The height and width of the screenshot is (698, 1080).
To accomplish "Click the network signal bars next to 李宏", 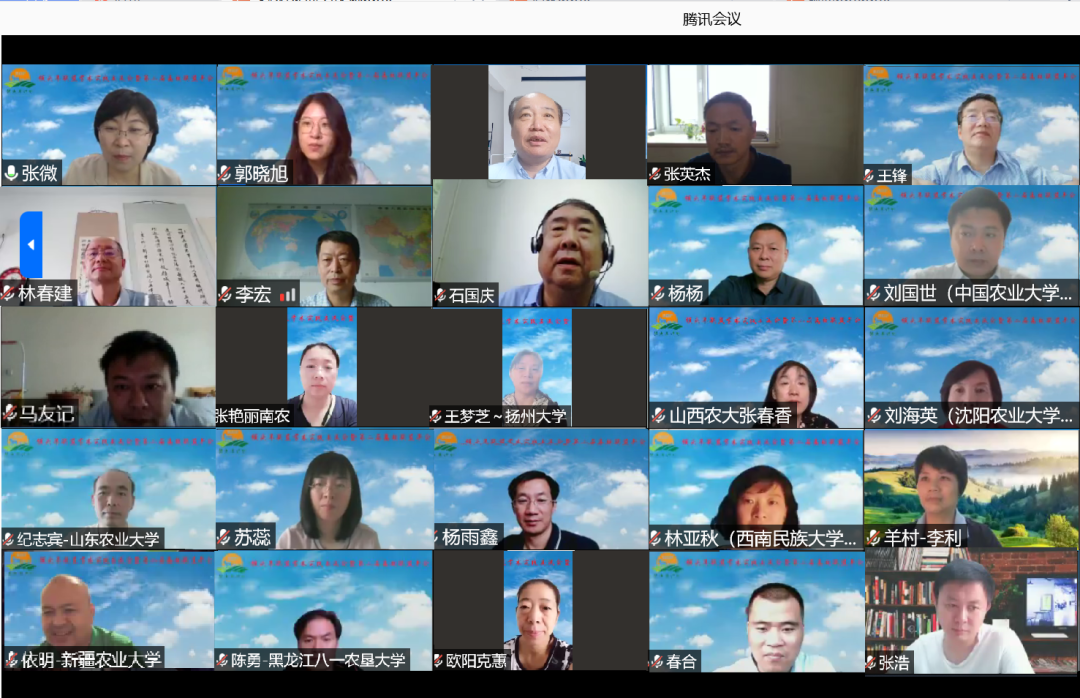I will (288, 295).
